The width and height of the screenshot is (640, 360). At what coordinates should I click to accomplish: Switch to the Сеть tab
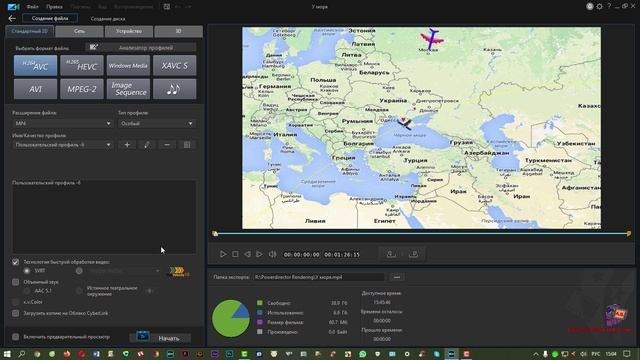pyautogui.click(x=79, y=31)
